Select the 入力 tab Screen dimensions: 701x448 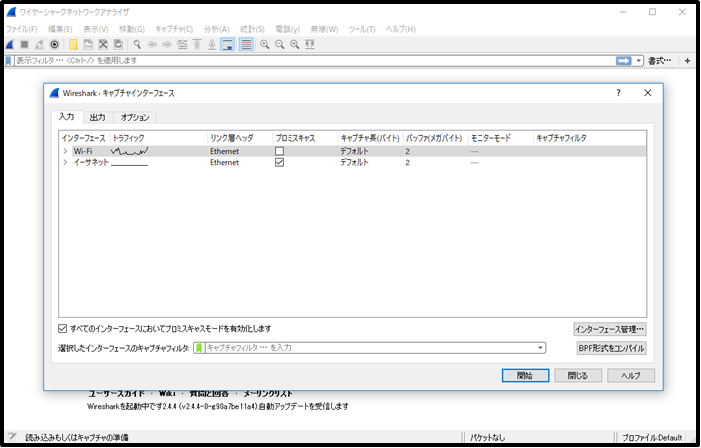coord(67,117)
